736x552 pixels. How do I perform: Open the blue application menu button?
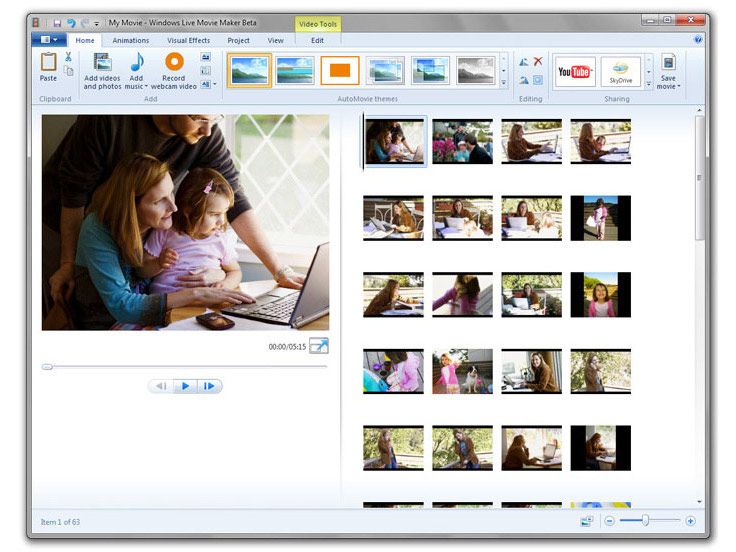49,40
